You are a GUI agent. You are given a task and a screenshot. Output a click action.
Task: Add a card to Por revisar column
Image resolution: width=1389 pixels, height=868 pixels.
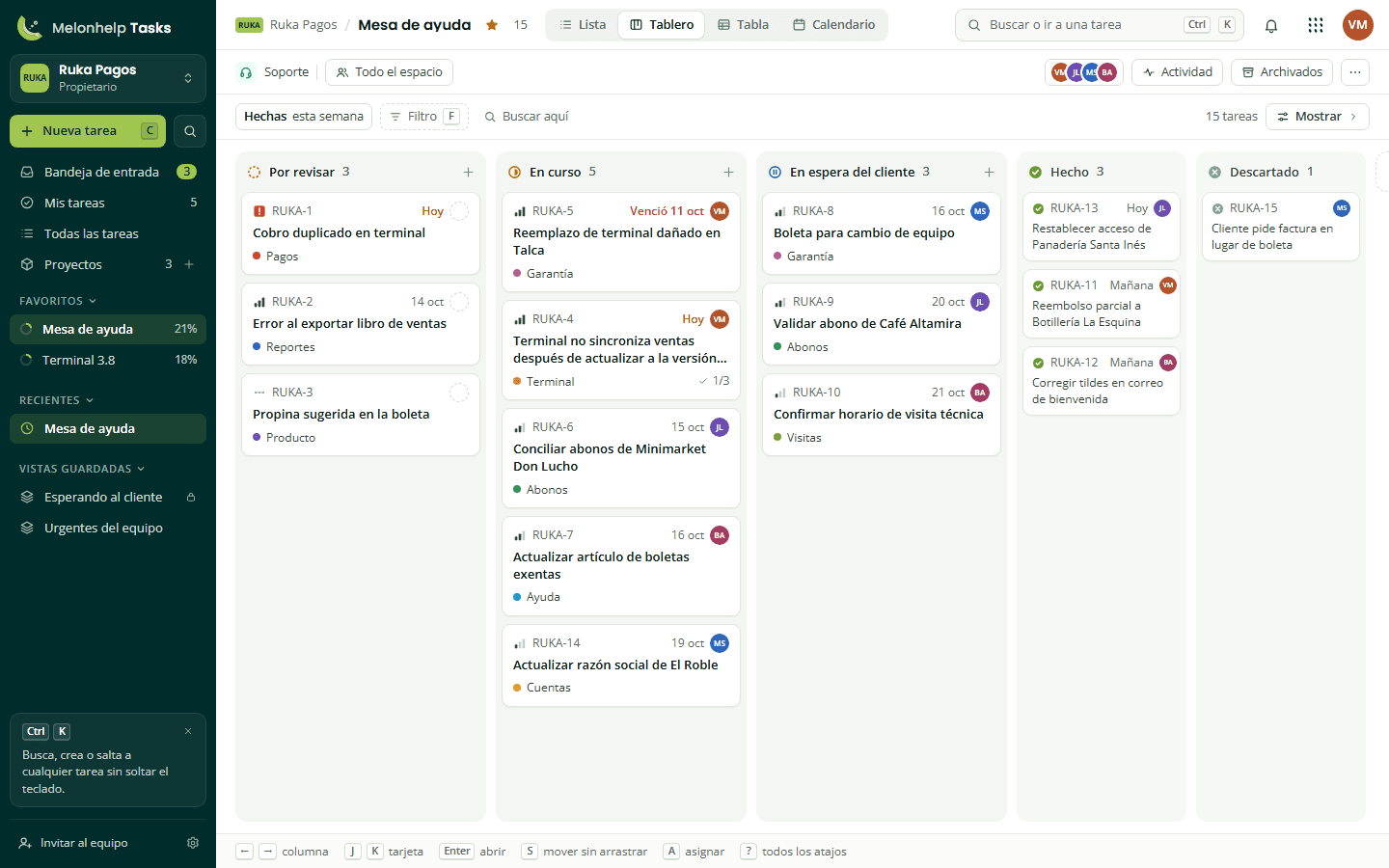[x=468, y=173]
